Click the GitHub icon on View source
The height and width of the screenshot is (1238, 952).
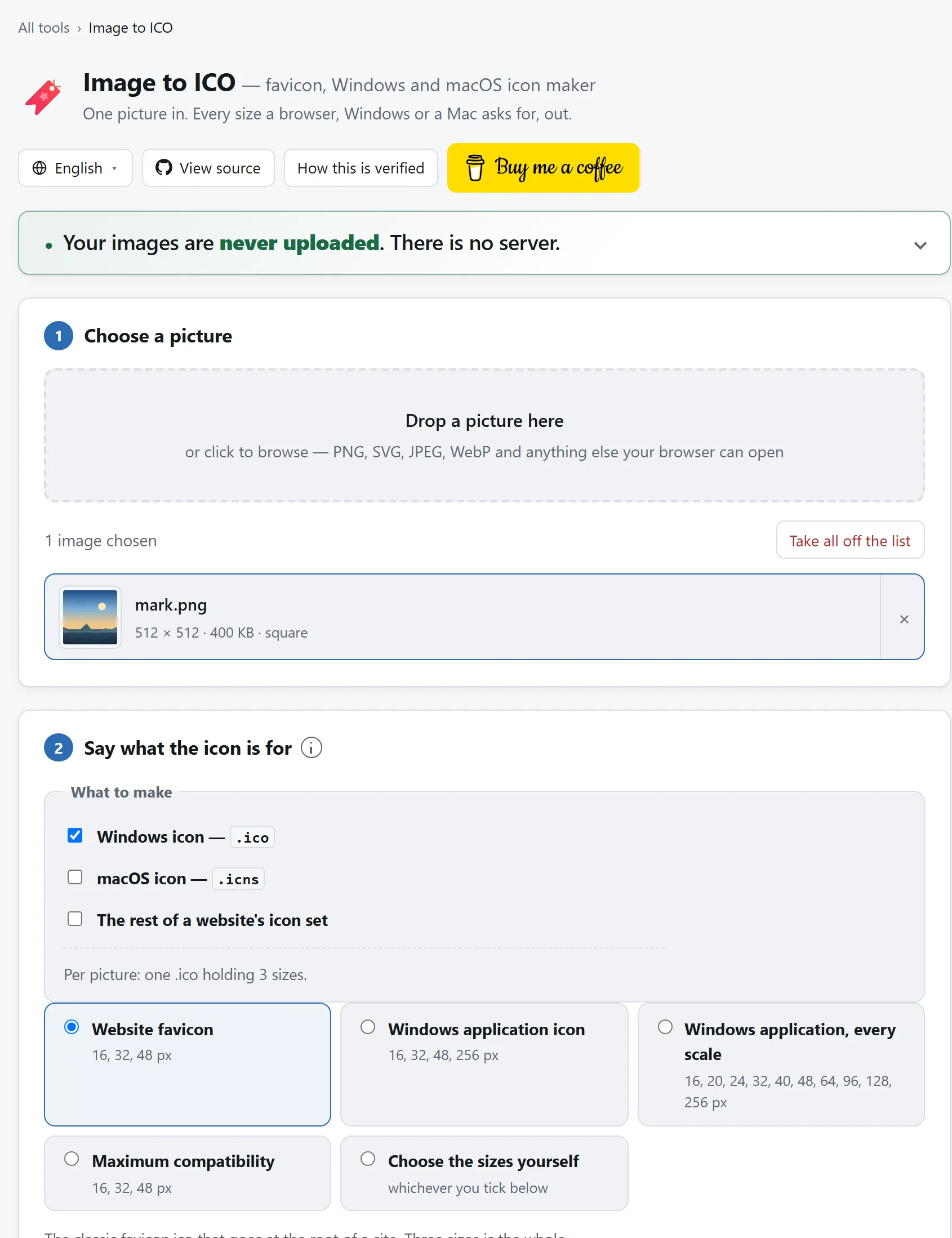(x=164, y=168)
